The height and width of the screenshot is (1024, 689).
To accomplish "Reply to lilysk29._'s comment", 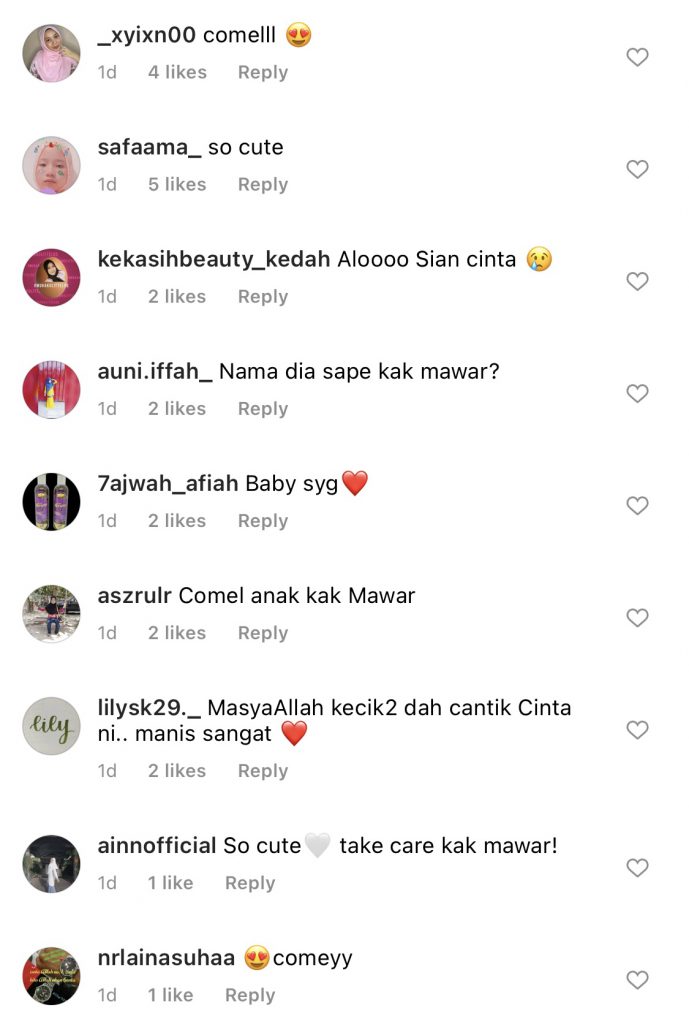I will point(263,771).
